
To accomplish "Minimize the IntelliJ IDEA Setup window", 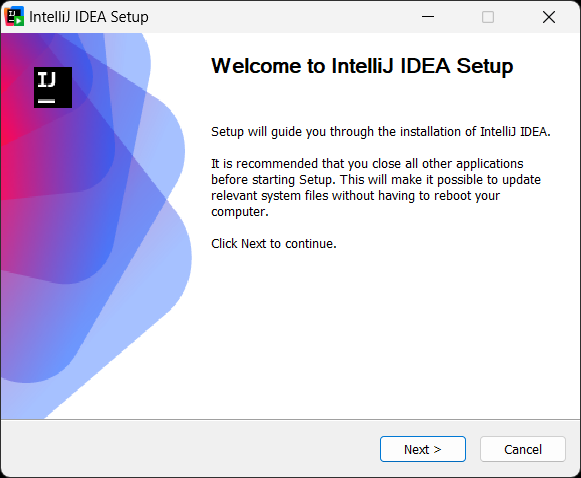I will tap(428, 17).
